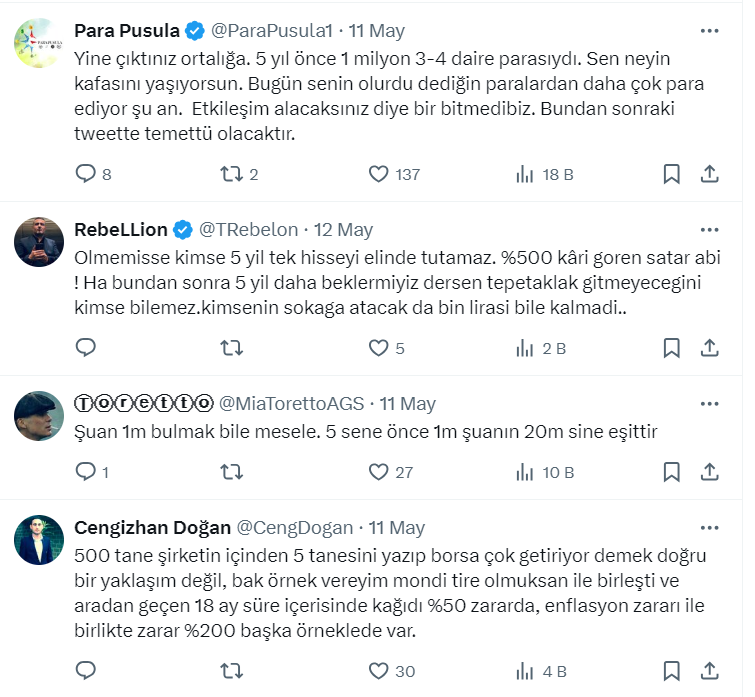Retweet Toretto's tweet about 1m
Screen dimensions: 755x697
(231, 471)
